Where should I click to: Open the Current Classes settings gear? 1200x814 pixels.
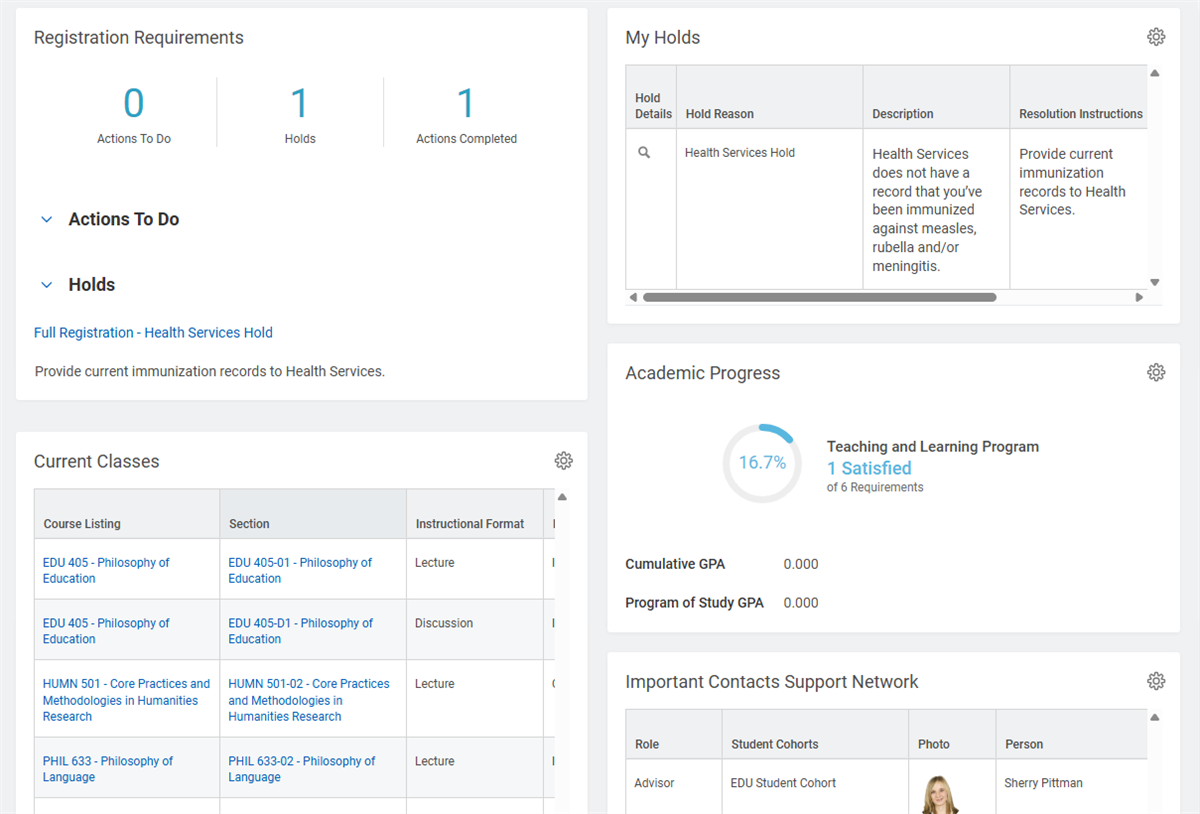click(x=564, y=461)
